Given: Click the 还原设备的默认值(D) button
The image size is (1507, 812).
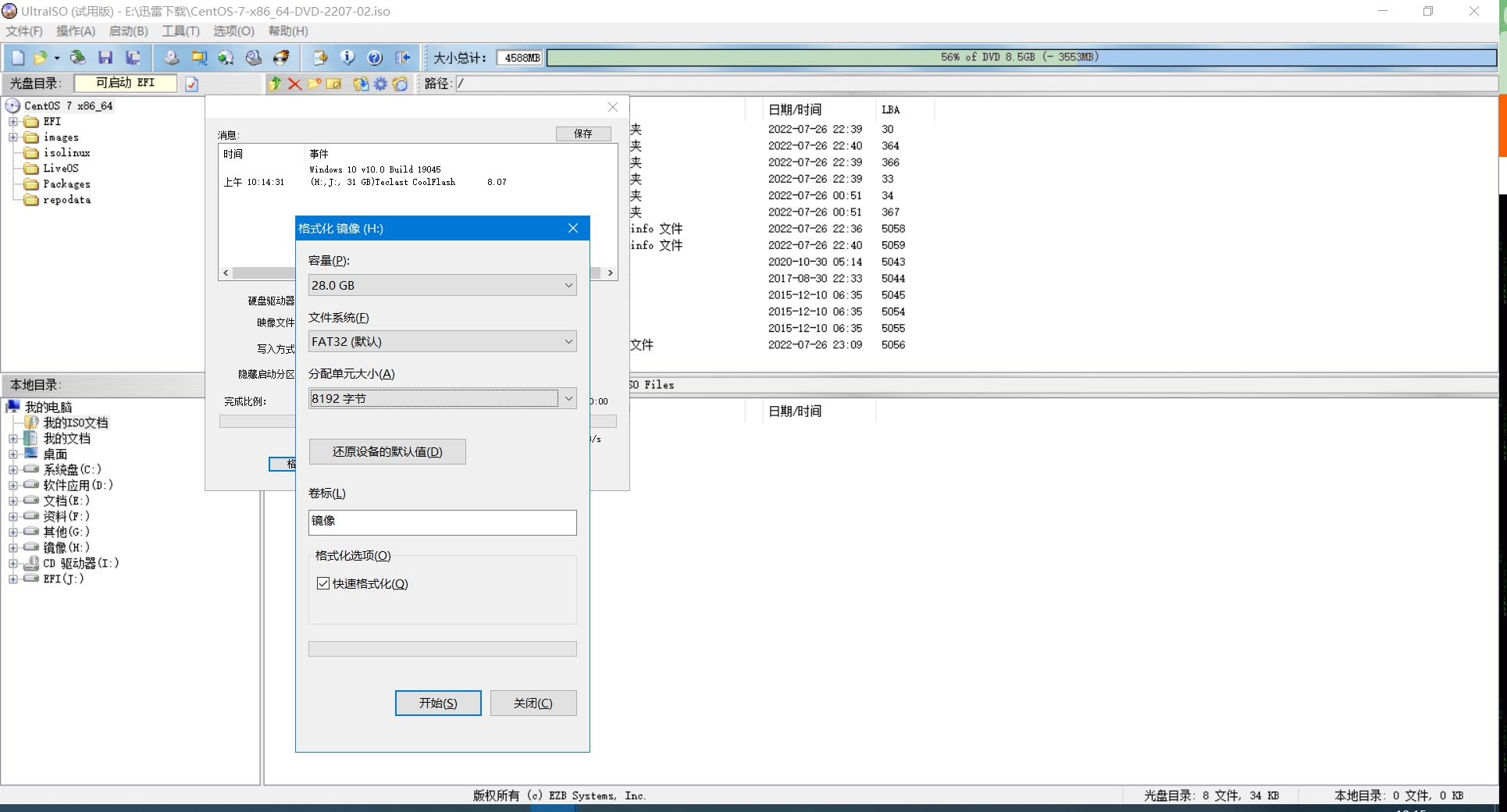Looking at the screenshot, I should [387, 451].
